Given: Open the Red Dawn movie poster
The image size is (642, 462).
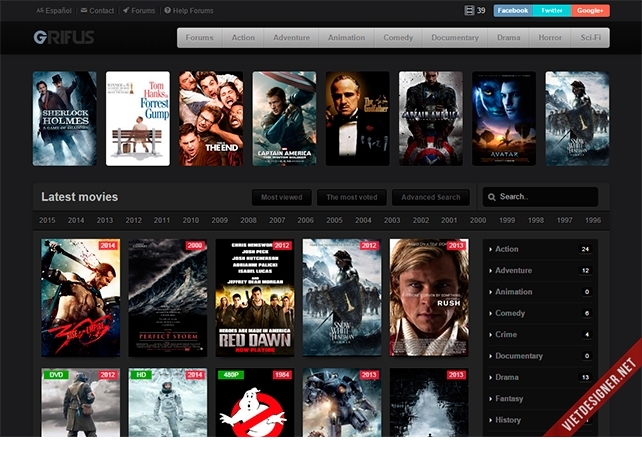Looking at the screenshot, I should (255, 298).
